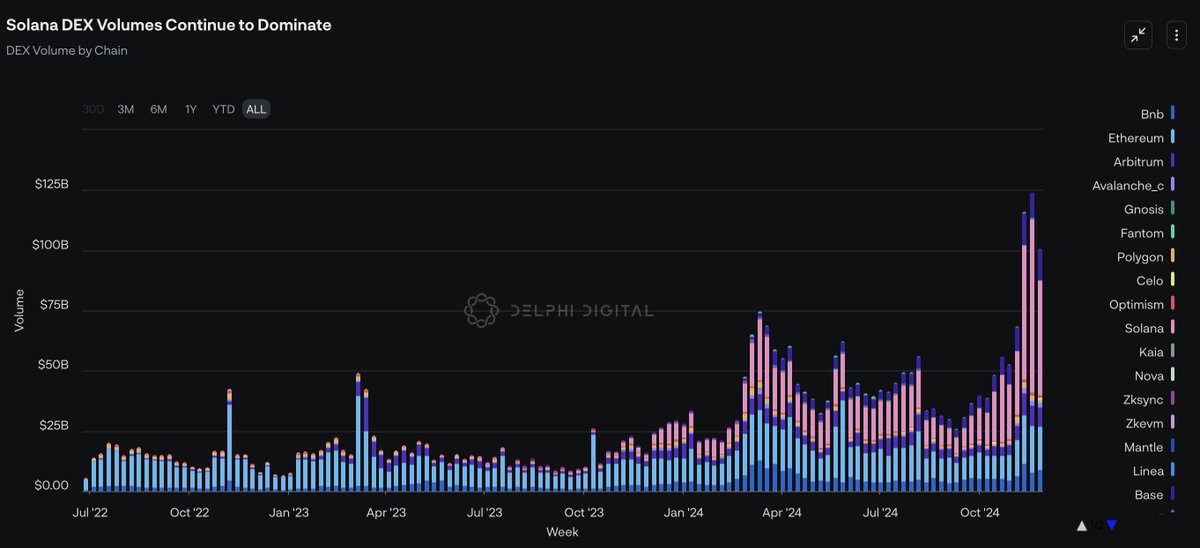The image size is (1200, 548).
Task: Toggle the Nova legend series
Action: 1156,376
